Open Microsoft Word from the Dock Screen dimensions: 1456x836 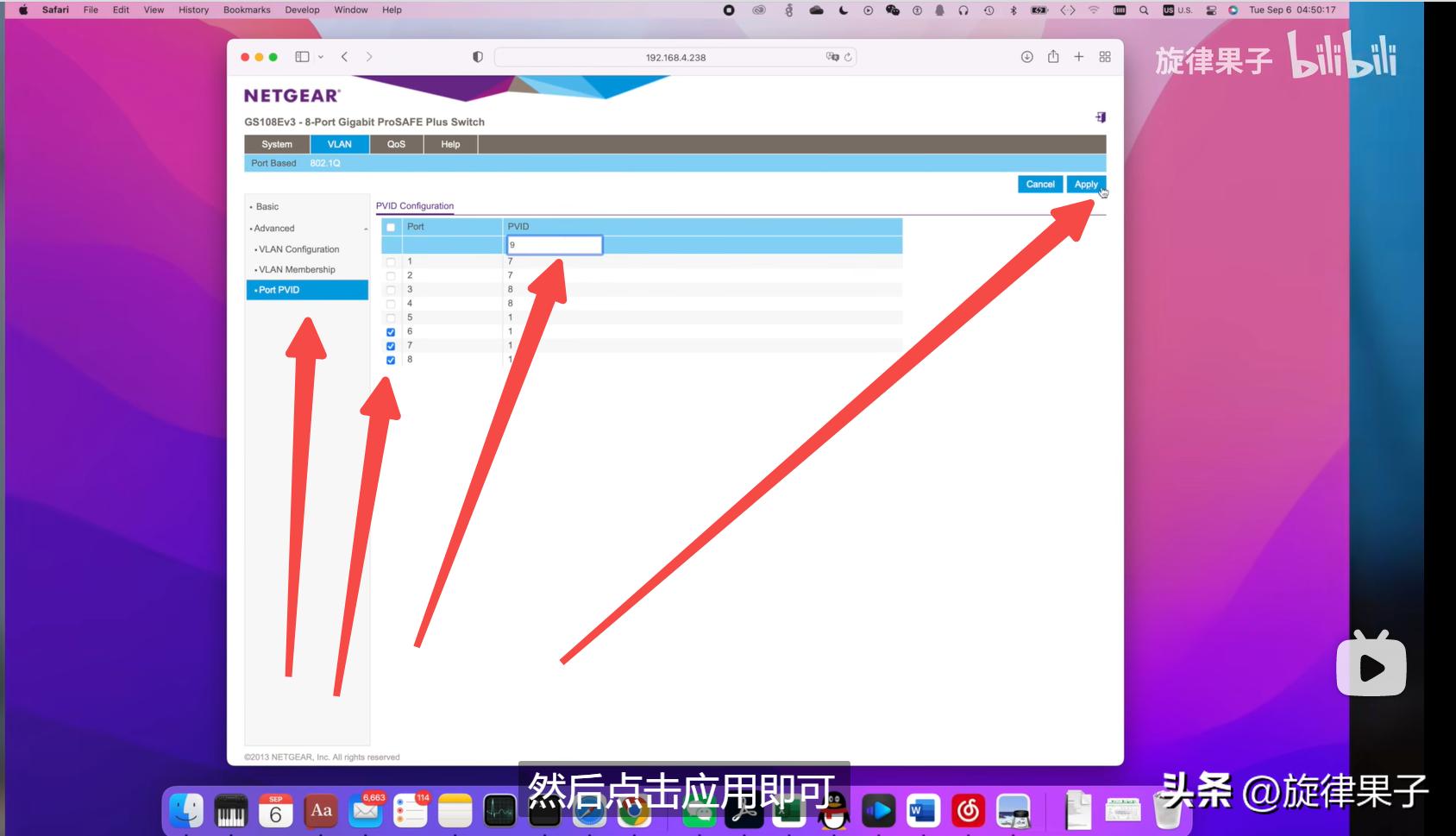tap(923, 810)
